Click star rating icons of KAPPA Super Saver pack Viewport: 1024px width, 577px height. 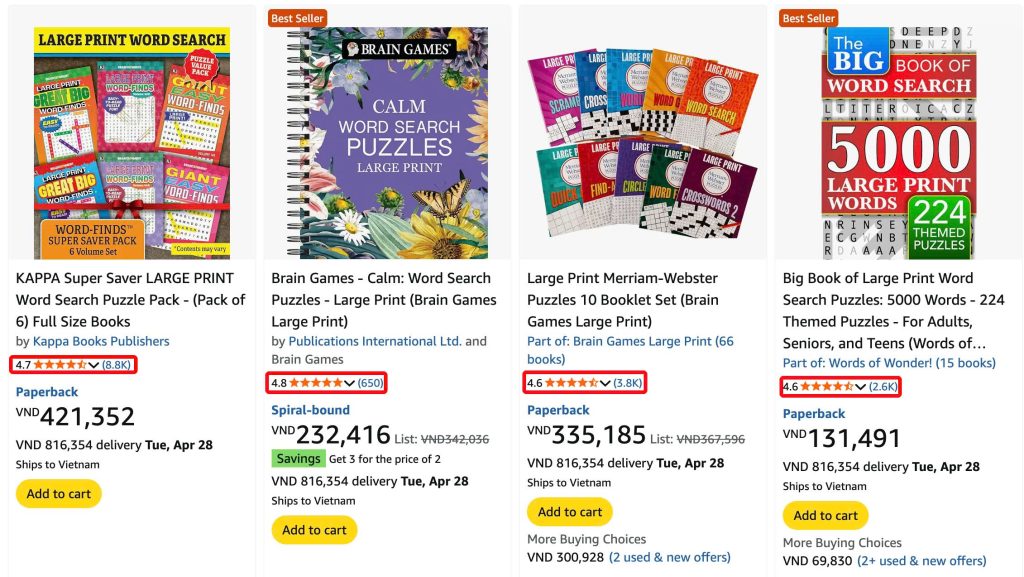pyautogui.click(x=60, y=365)
